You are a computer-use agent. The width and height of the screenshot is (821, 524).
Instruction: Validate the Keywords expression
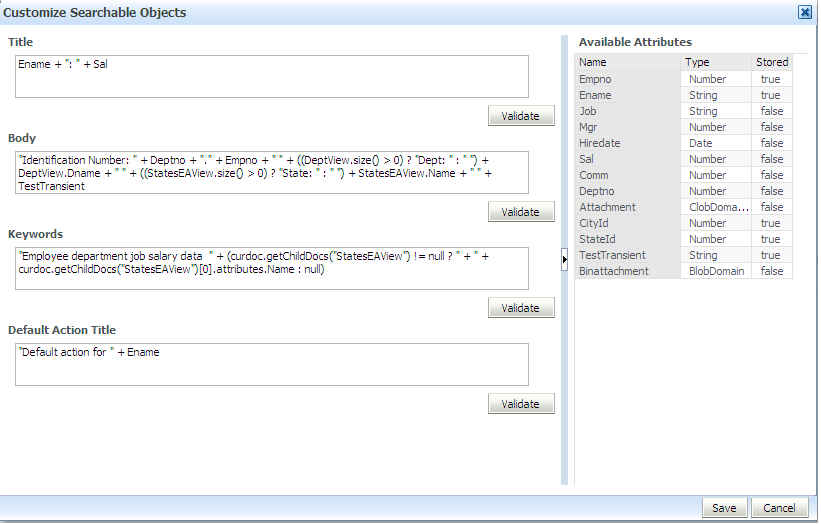(520, 308)
